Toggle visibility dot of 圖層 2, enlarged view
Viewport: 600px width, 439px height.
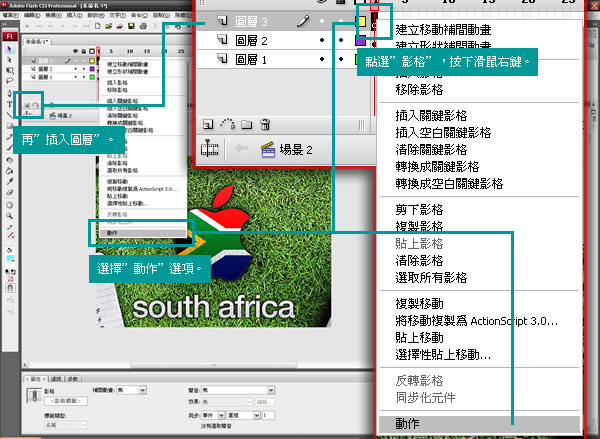tap(322, 40)
